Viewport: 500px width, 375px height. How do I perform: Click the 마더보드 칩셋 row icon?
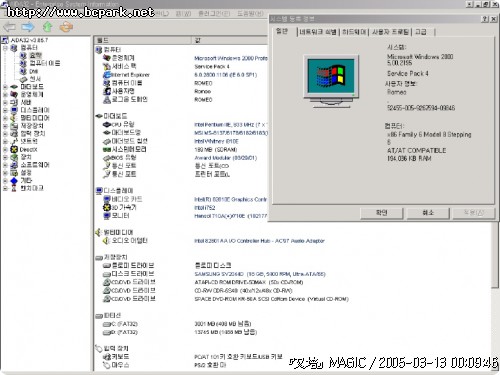coord(107,141)
